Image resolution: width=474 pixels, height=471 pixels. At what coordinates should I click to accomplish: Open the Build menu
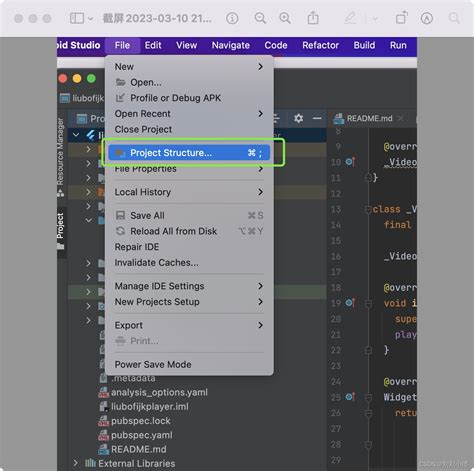364,45
